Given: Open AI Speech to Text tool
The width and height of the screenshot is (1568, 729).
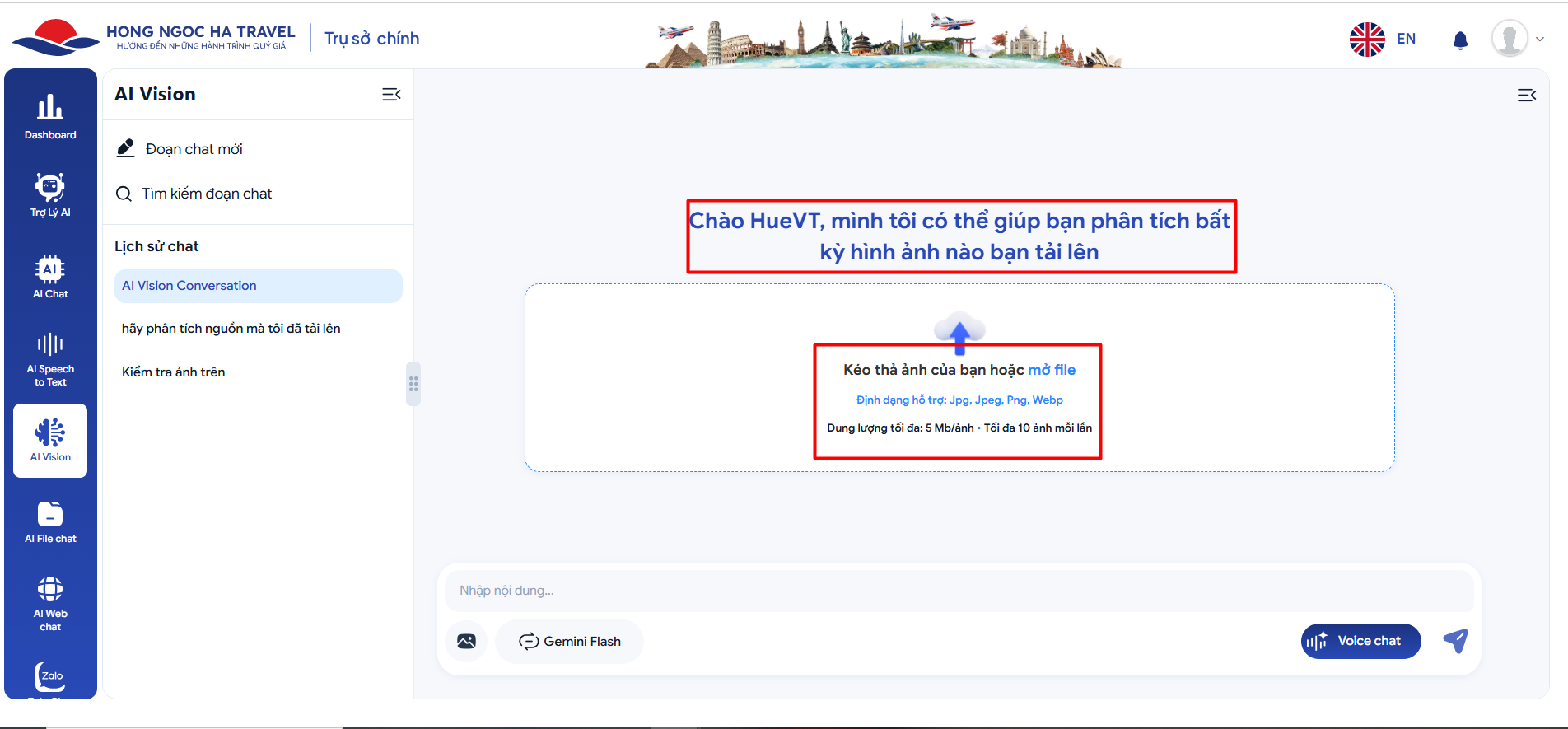Looking at the screenshot, I should pos(50,359).
